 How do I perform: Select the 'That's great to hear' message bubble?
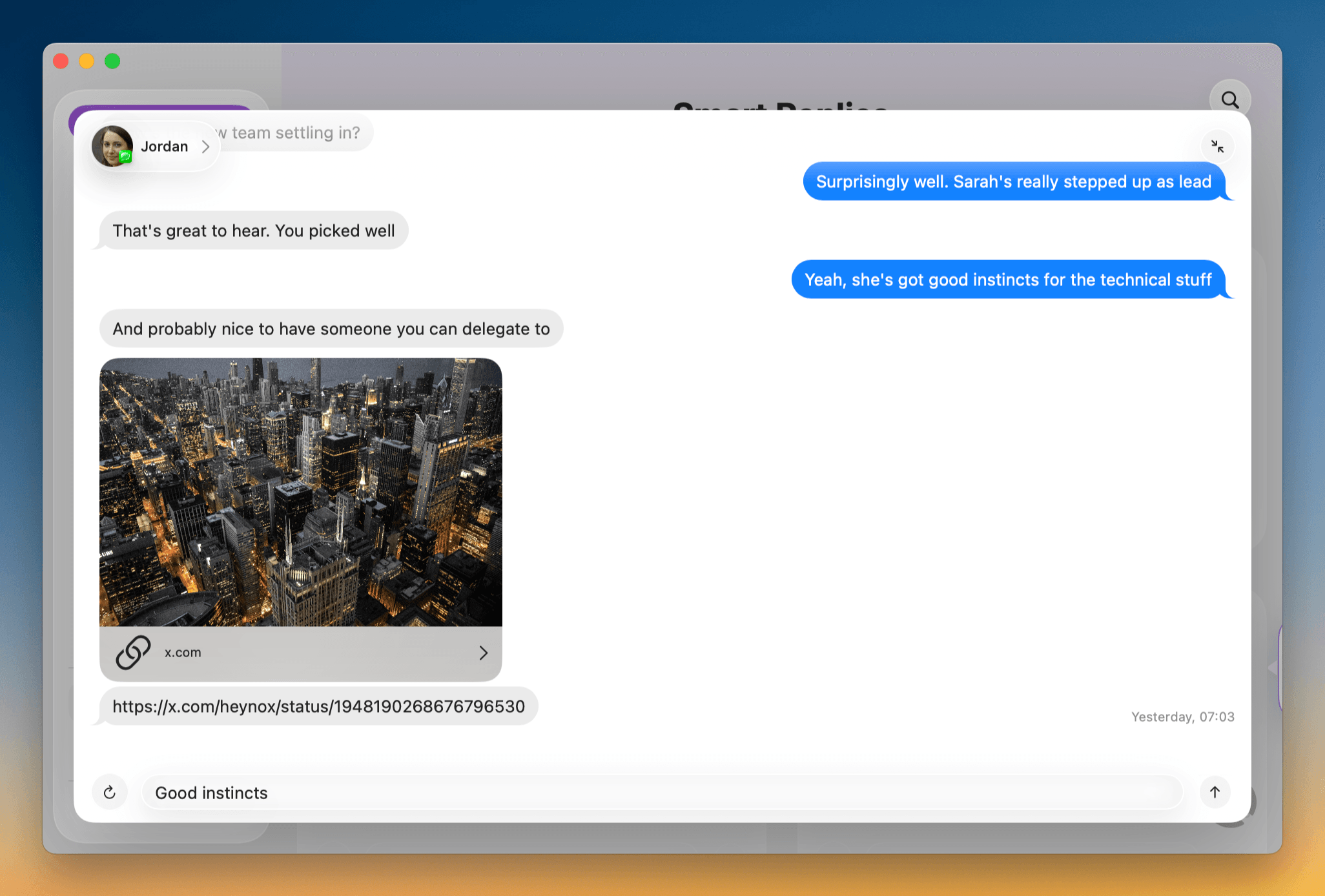253,230
